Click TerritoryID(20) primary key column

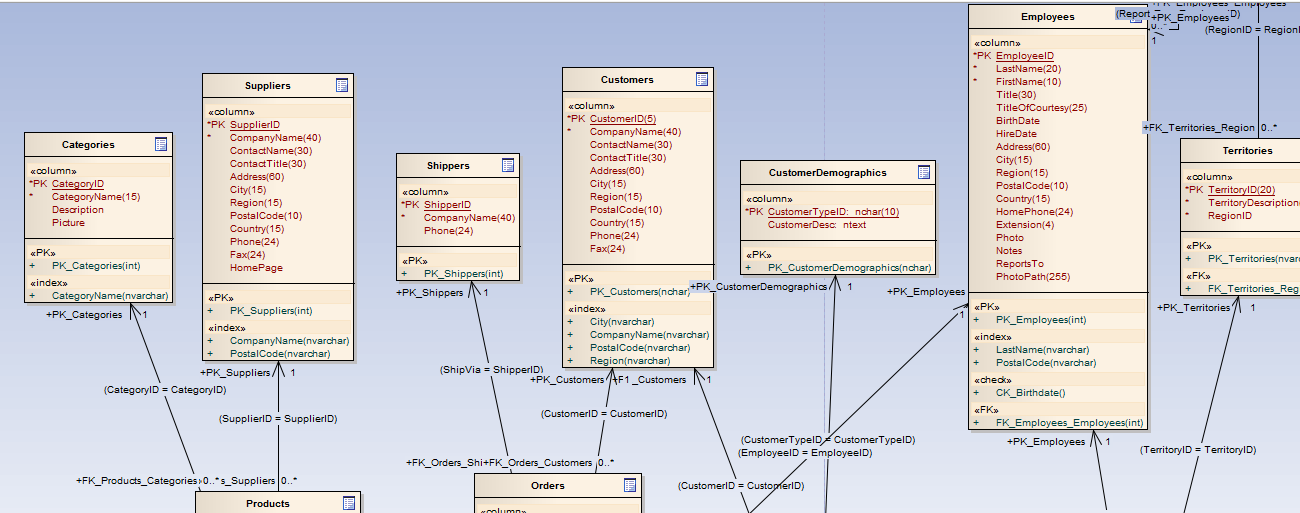[1242, 190]
